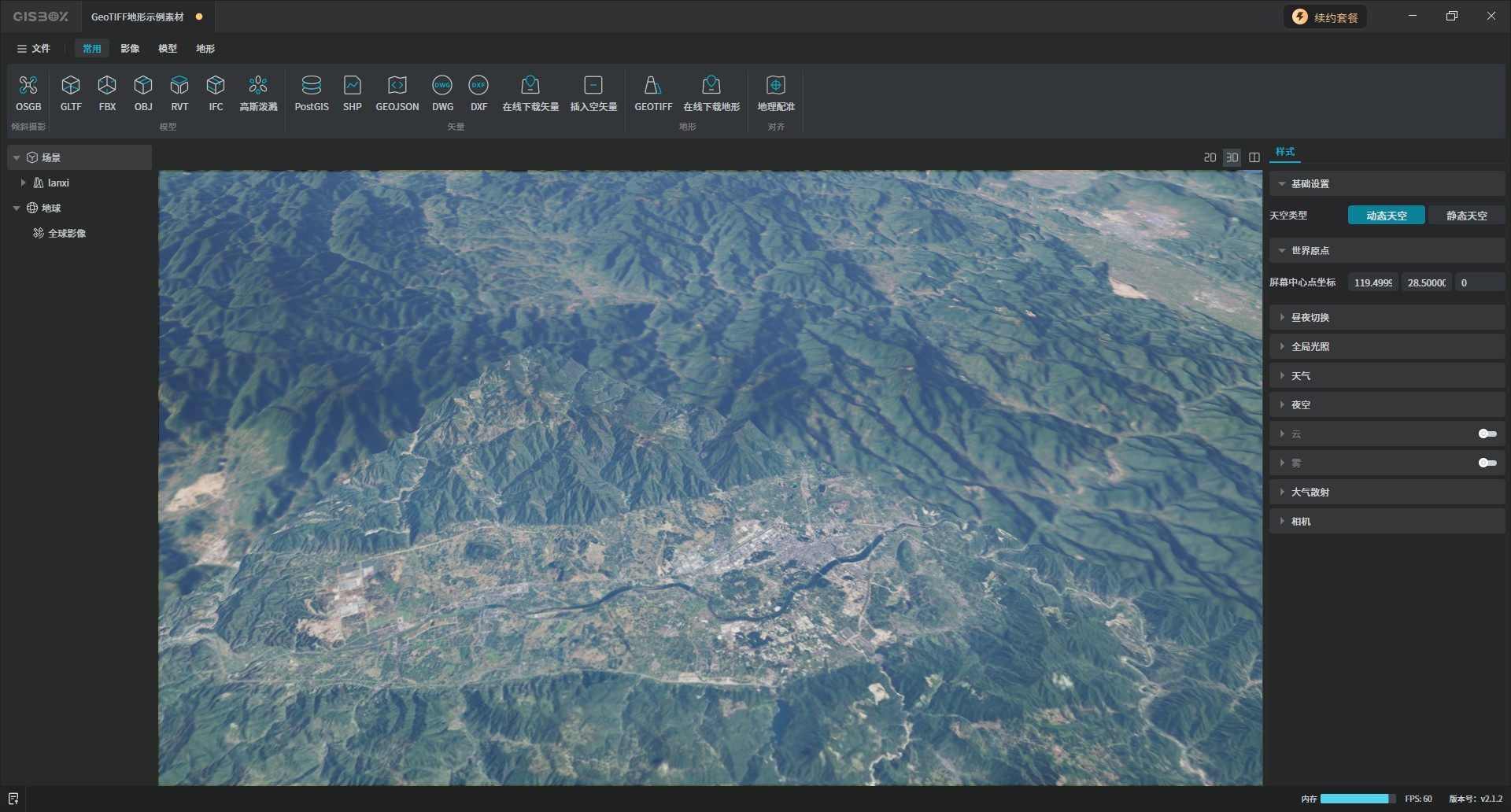Image resolution: width=1511 pixels, height=812 pixels.
Task: Click the 续约套餐 renew plan button
Action: click(x=1325, y=17)
